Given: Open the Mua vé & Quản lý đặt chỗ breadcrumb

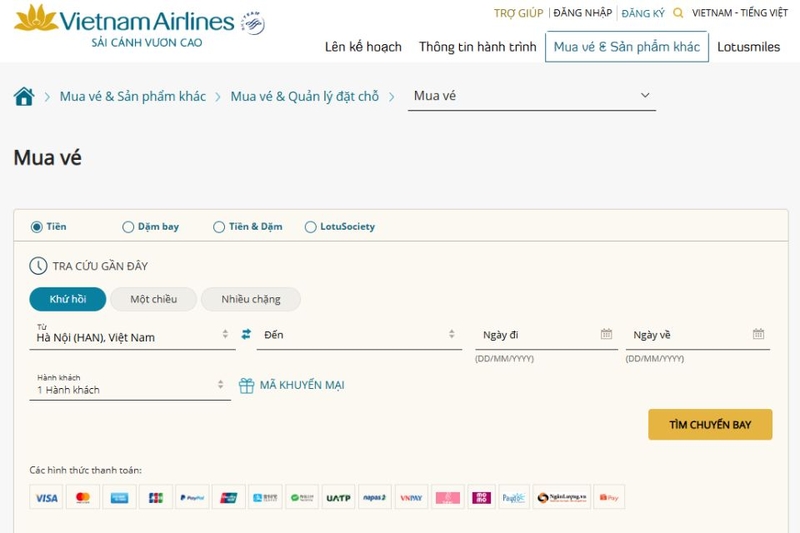Looking at the screenshot, I should point(305,96).
